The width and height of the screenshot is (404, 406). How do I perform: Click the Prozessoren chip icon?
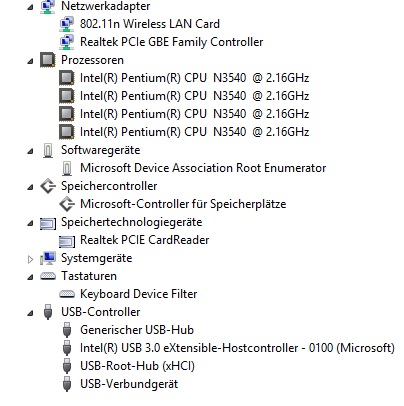(48, 60)
